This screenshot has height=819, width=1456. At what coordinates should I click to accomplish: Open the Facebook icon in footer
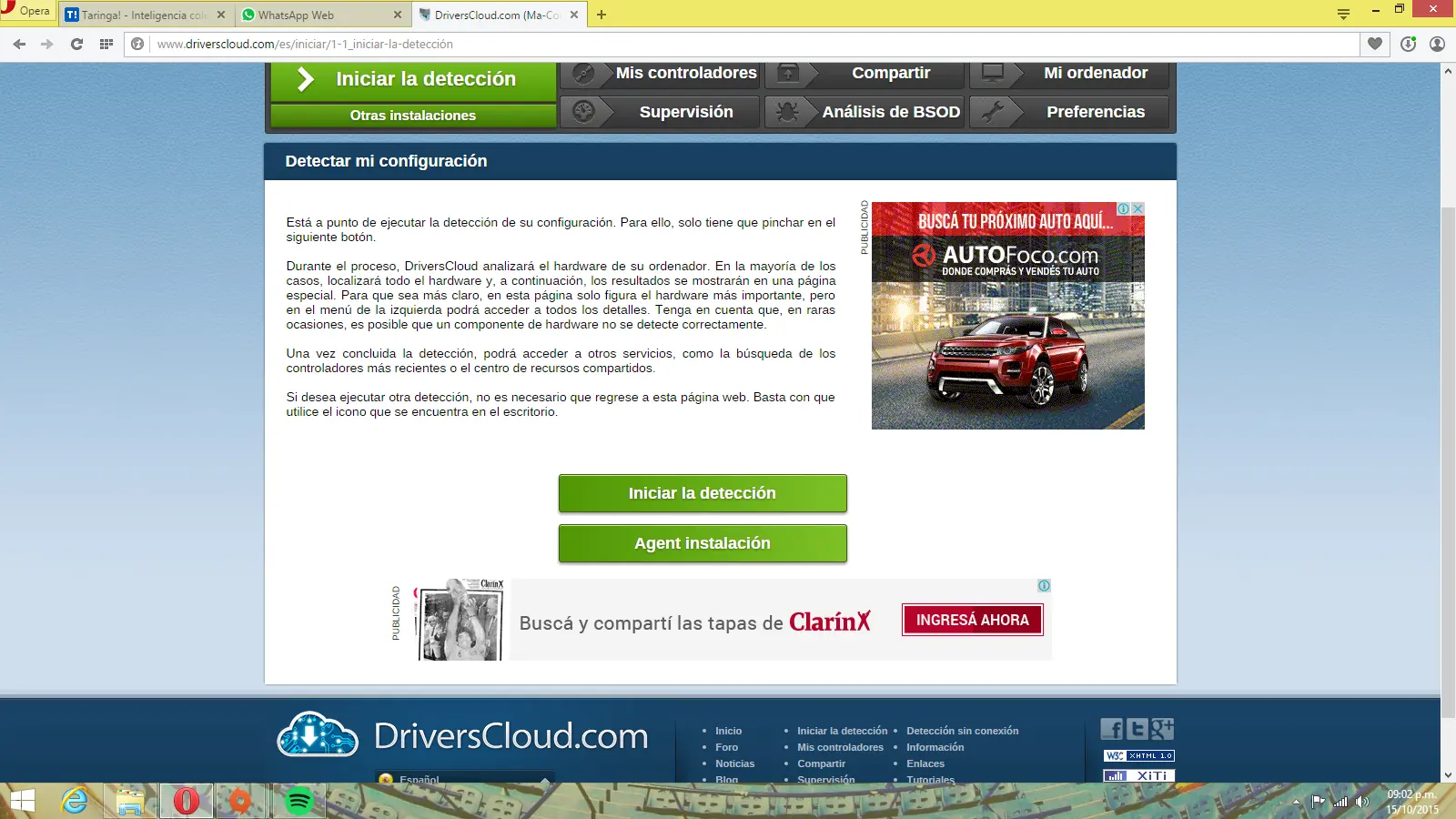[x=1112, y=729]
